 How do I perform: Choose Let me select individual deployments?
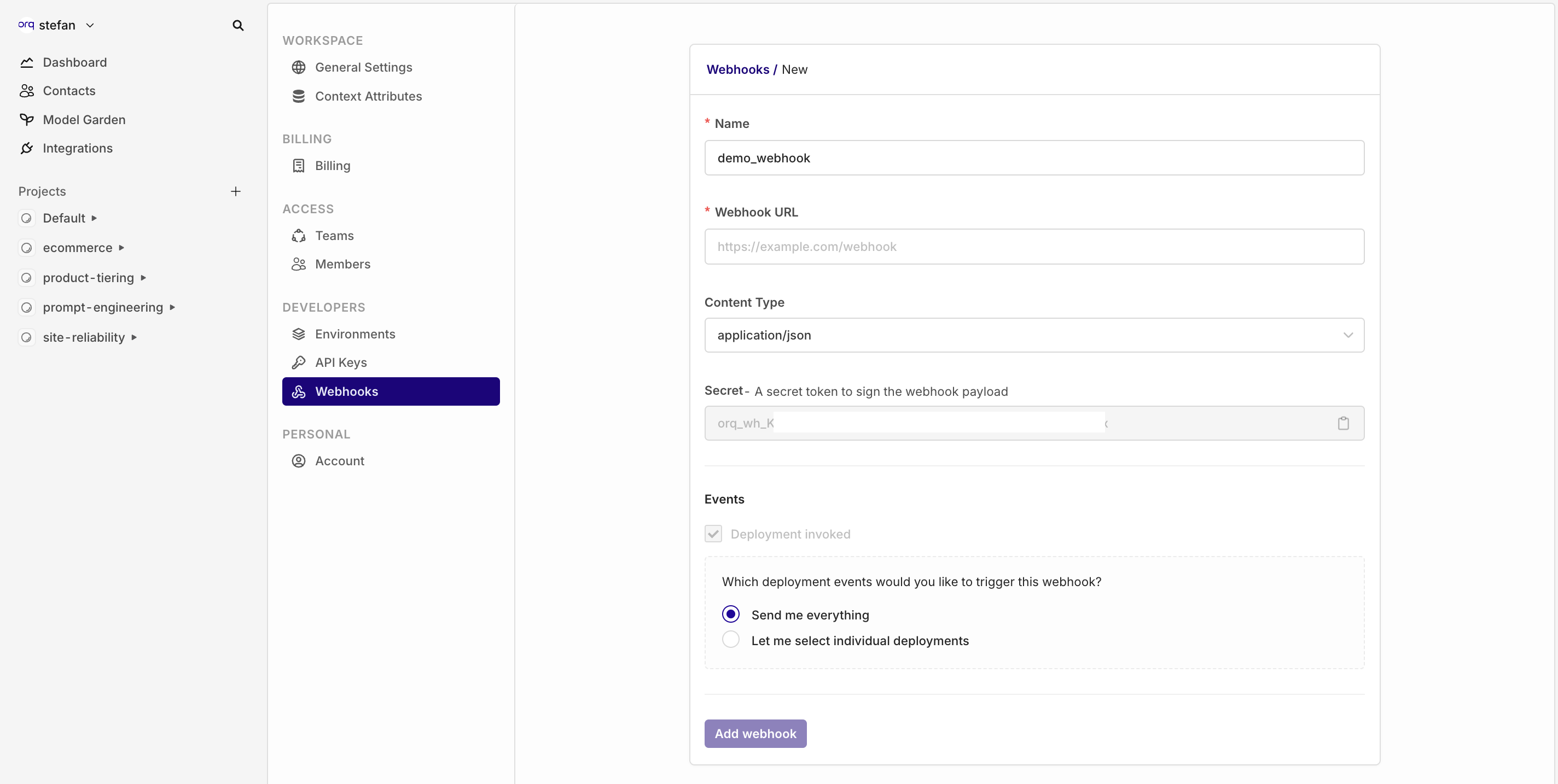(731, 640)
